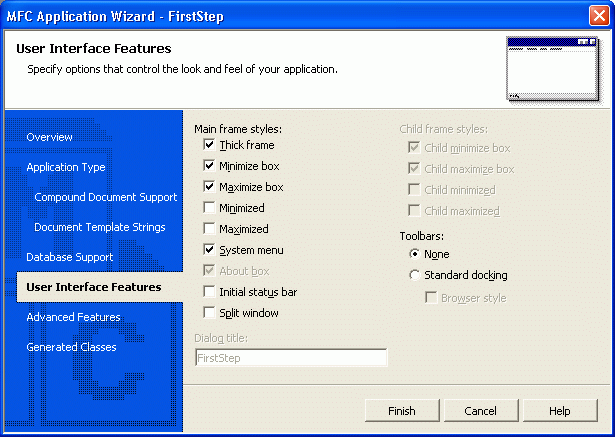Image resolution: width=615 pixels, height=437 pixels.
Task: Click the application preview thumbnail image
Action: [550, 68]
